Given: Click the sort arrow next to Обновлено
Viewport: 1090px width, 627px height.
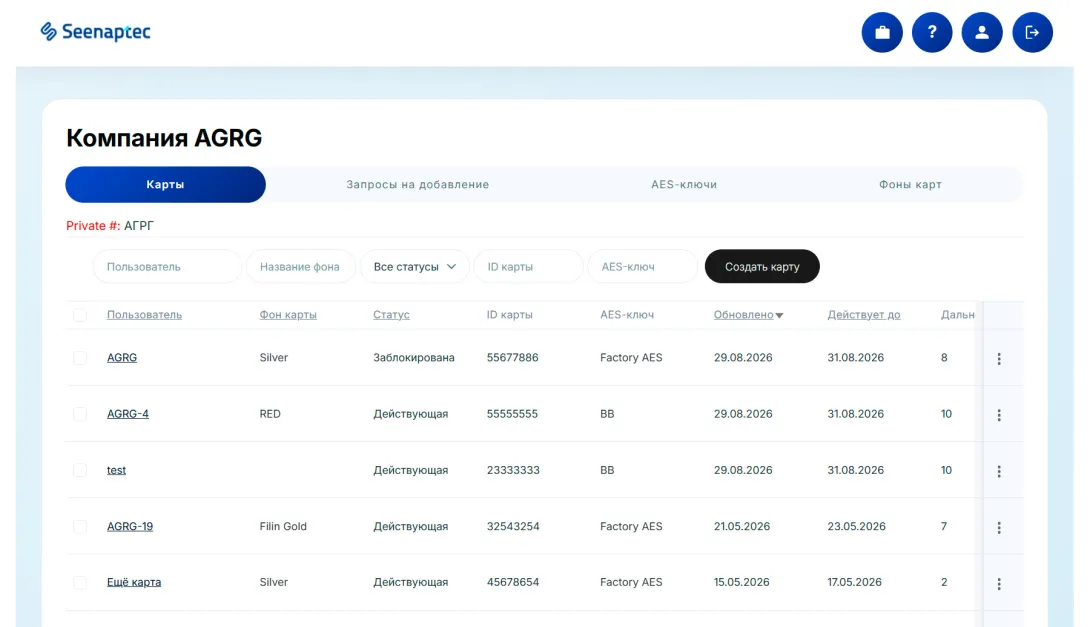Looking at the screenshot, I should (779, 316).
